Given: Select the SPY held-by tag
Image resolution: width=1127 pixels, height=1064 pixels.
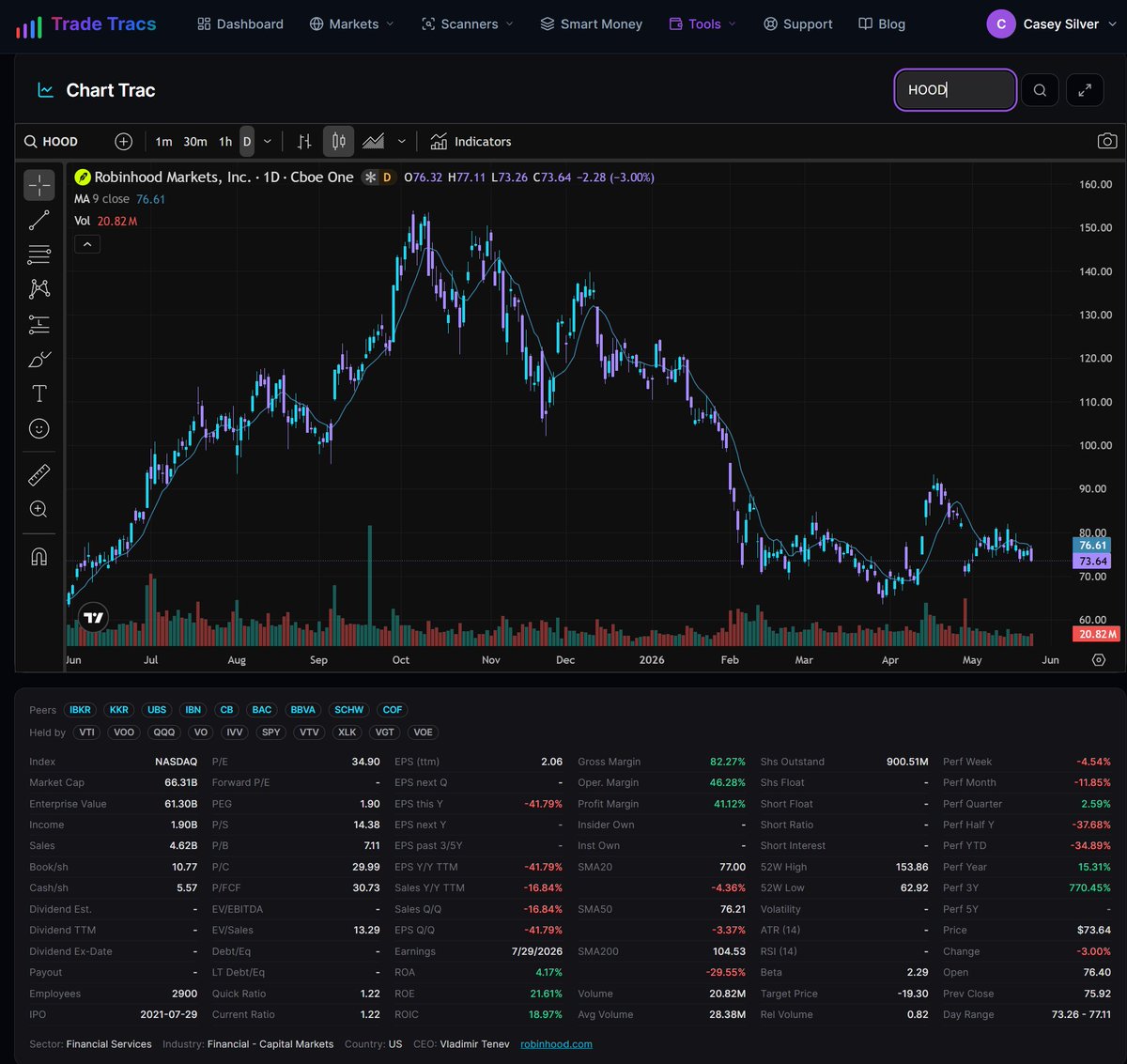Looking at the screenshot, I should coord(271,732).
